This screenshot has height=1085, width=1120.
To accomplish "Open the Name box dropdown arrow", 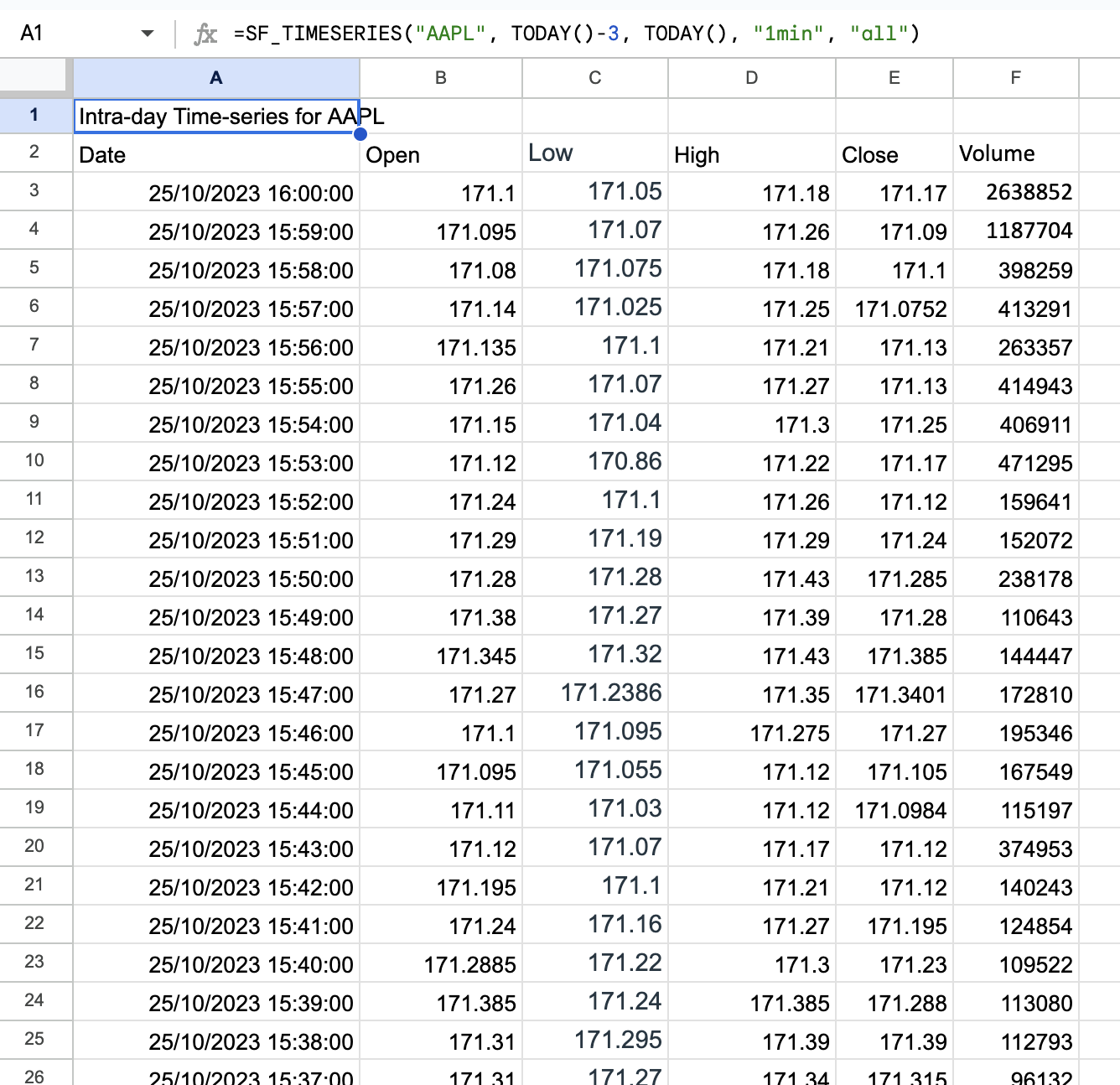I will [148, 34].
